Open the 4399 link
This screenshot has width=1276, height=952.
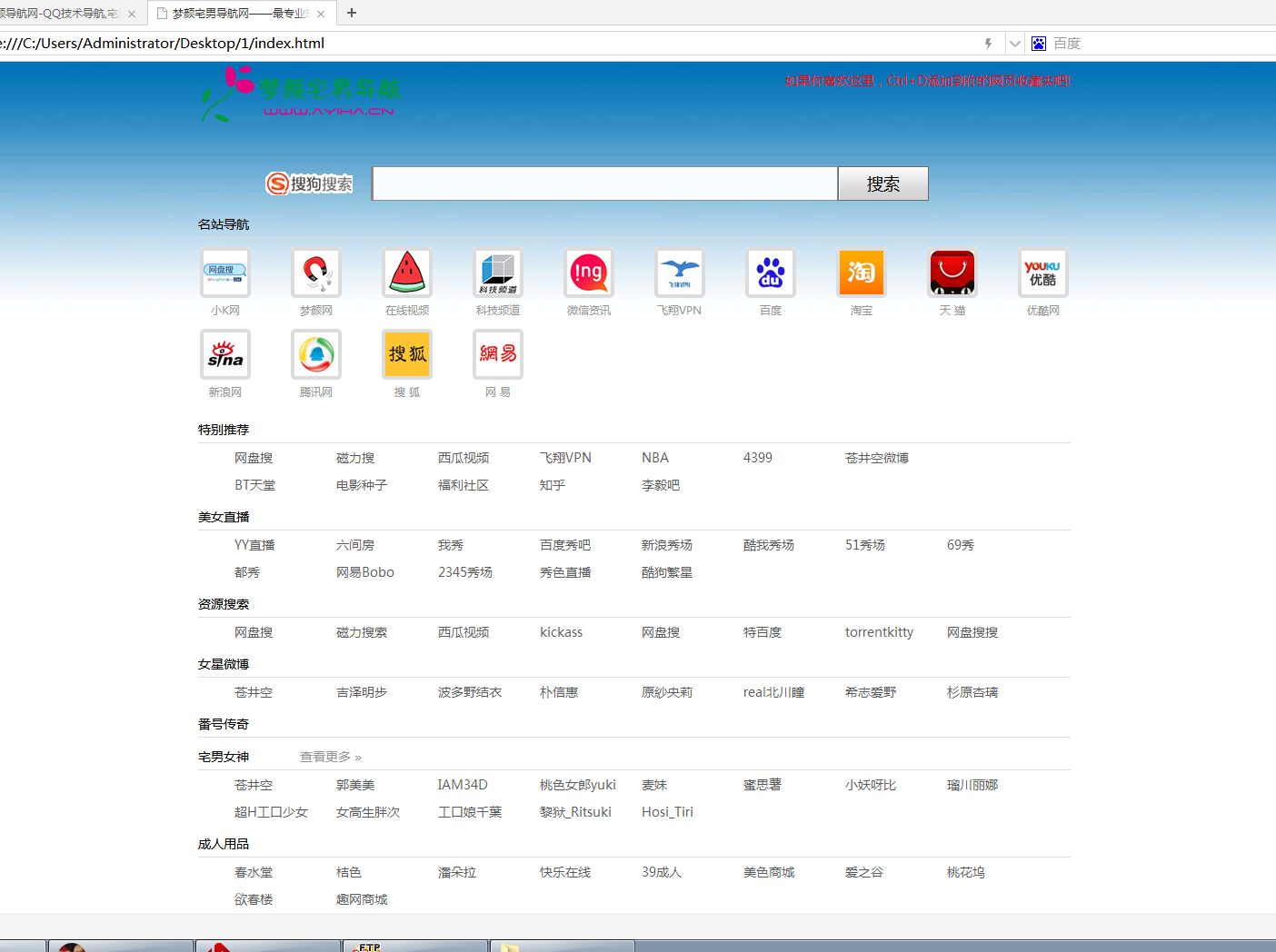pyautogui.click(x=758, y=458)
